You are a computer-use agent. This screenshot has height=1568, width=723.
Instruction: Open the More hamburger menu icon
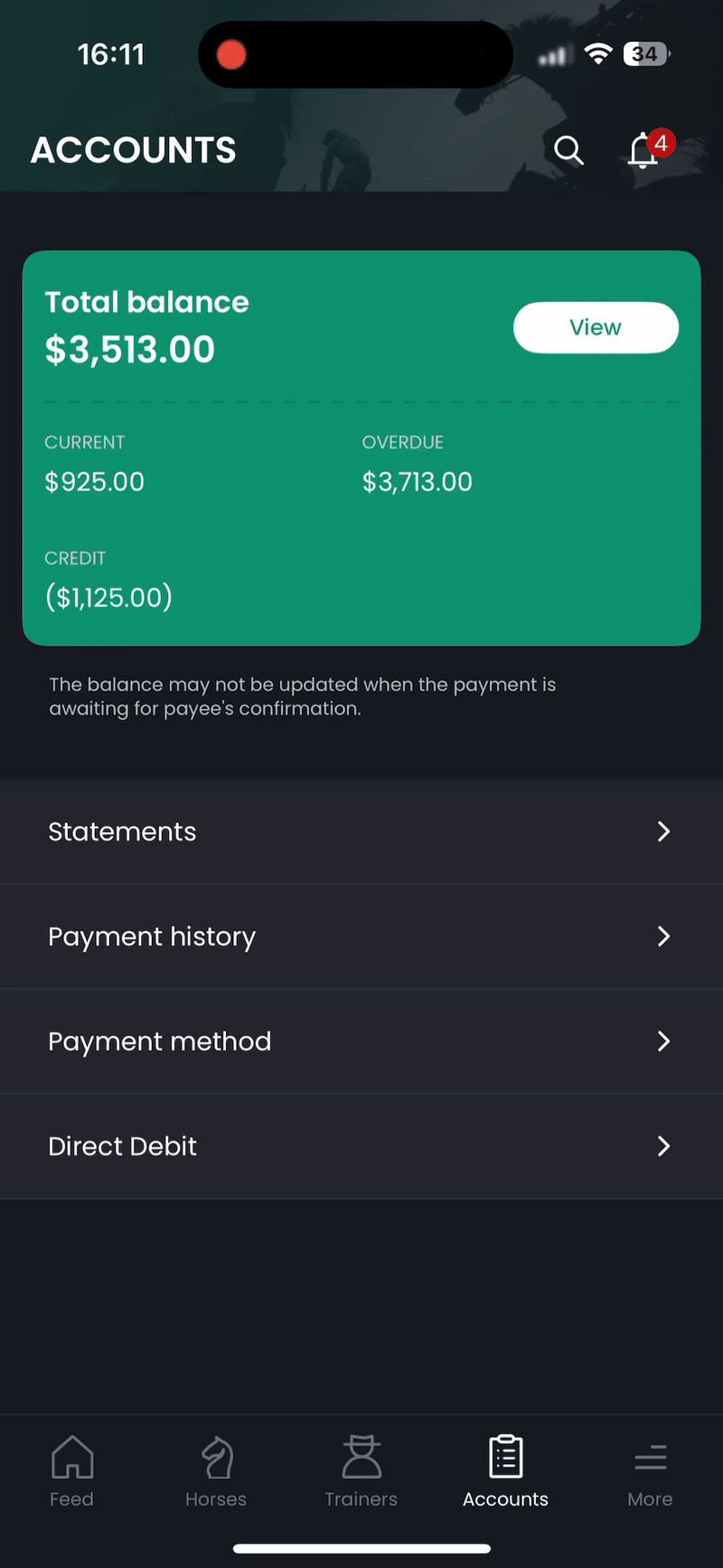click(651, 1458)
